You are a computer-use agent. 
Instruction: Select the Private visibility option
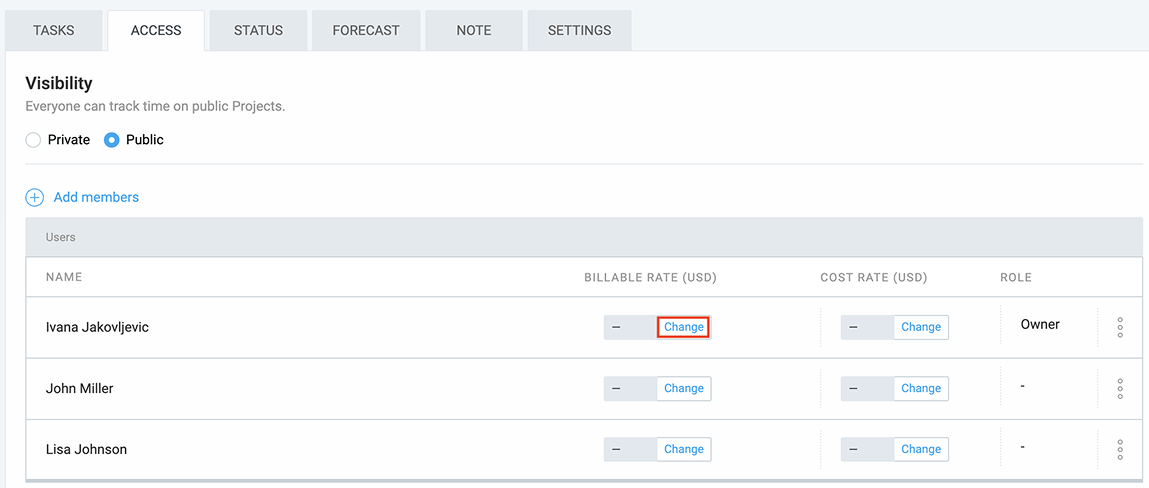pyautogui.click(x=34, y=140)
